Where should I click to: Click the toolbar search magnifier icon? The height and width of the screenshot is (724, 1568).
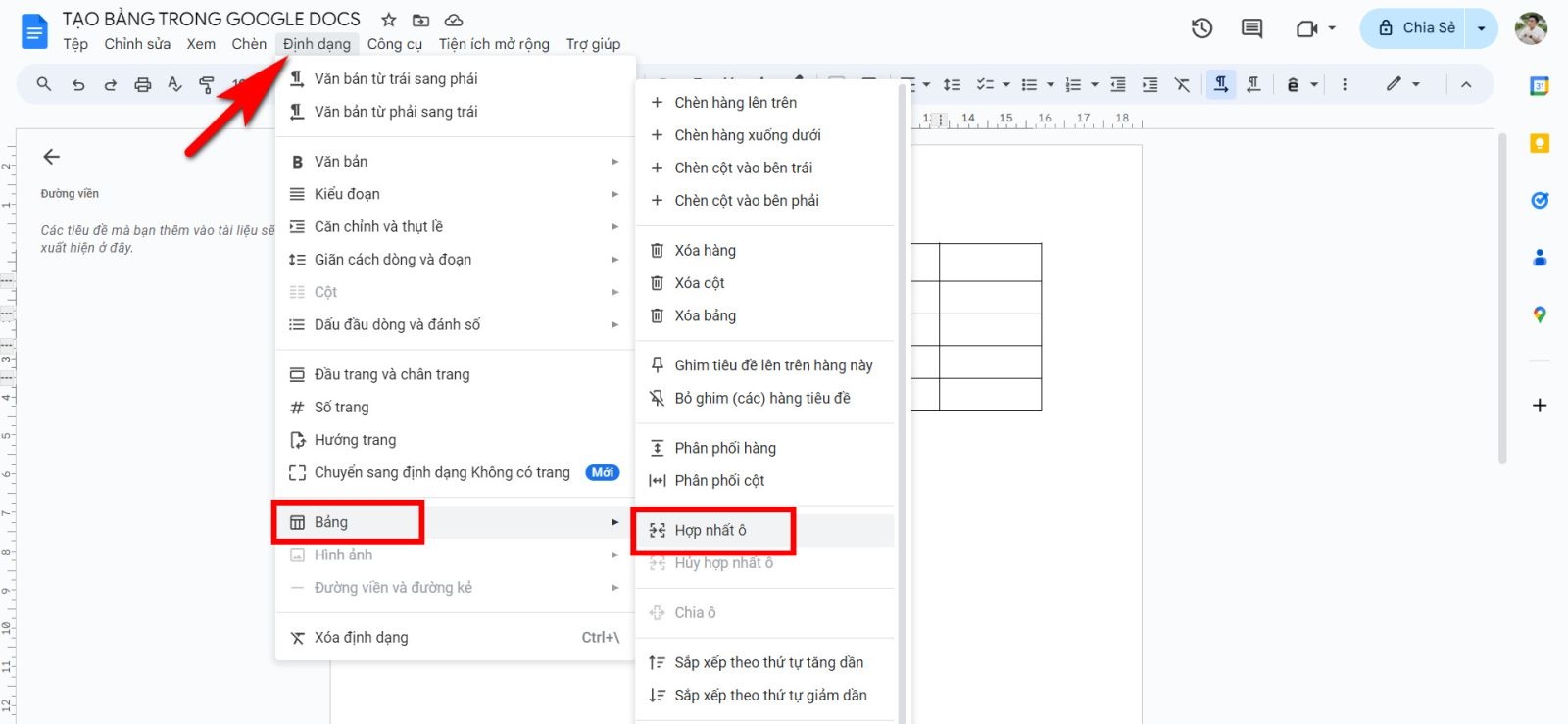point(44,84)
